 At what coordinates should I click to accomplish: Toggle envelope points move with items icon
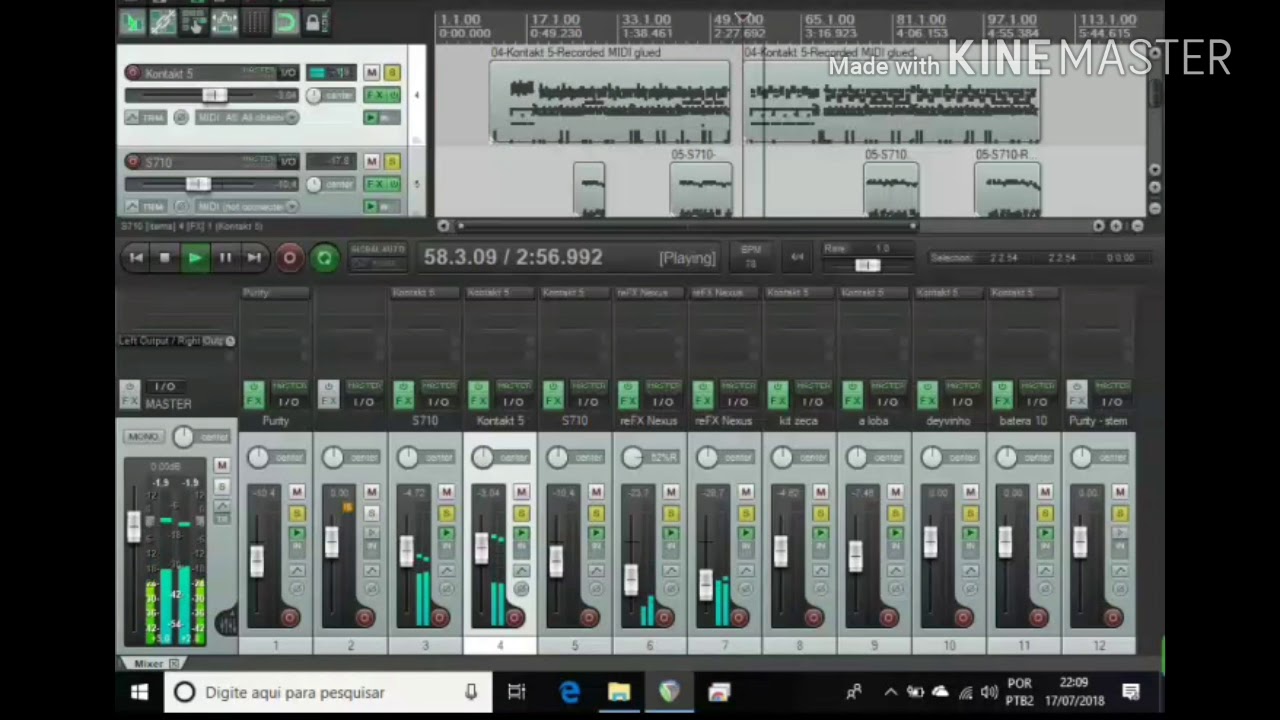(225, 22)
